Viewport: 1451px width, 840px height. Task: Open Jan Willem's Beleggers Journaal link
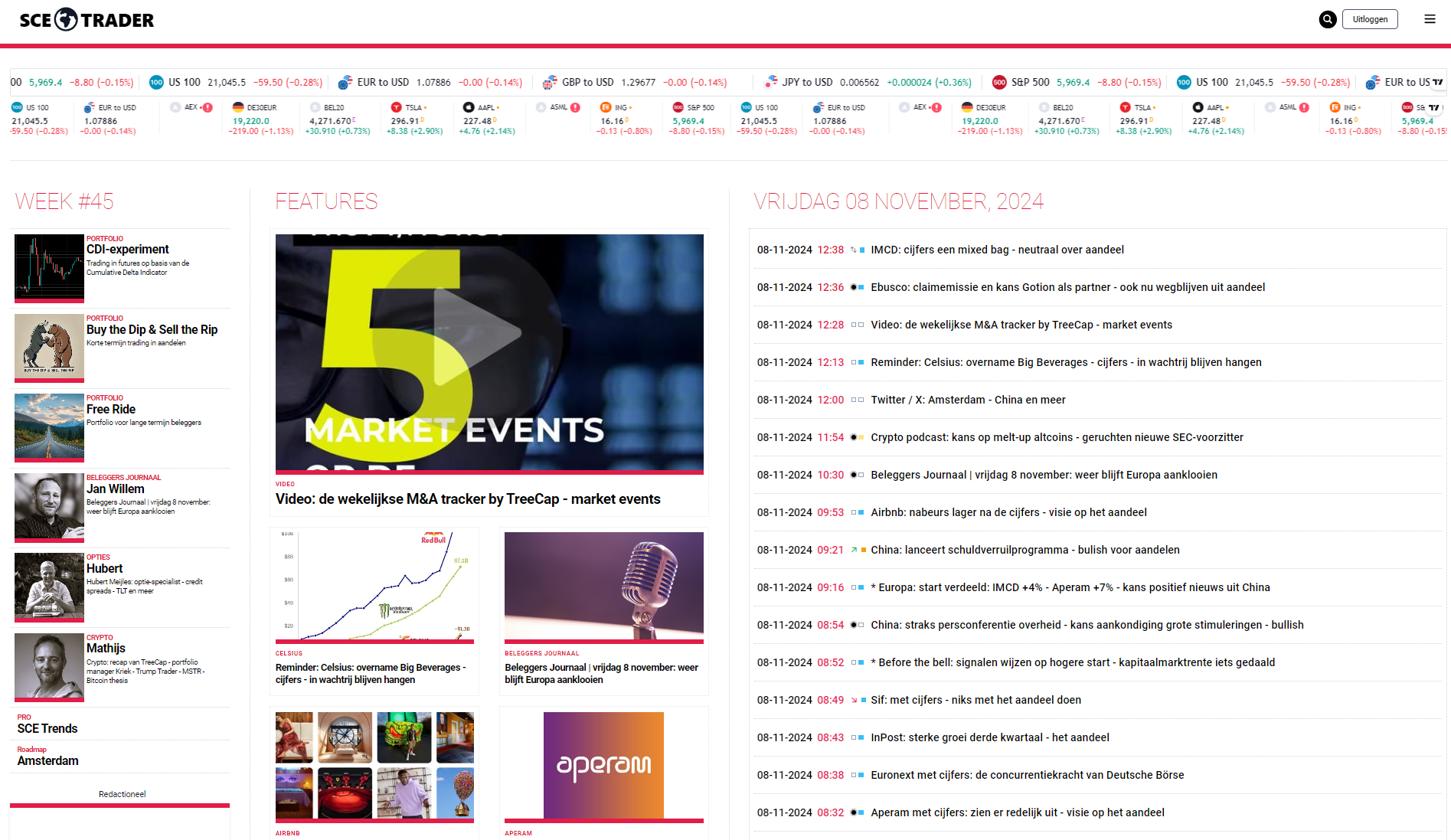[115, 489]
